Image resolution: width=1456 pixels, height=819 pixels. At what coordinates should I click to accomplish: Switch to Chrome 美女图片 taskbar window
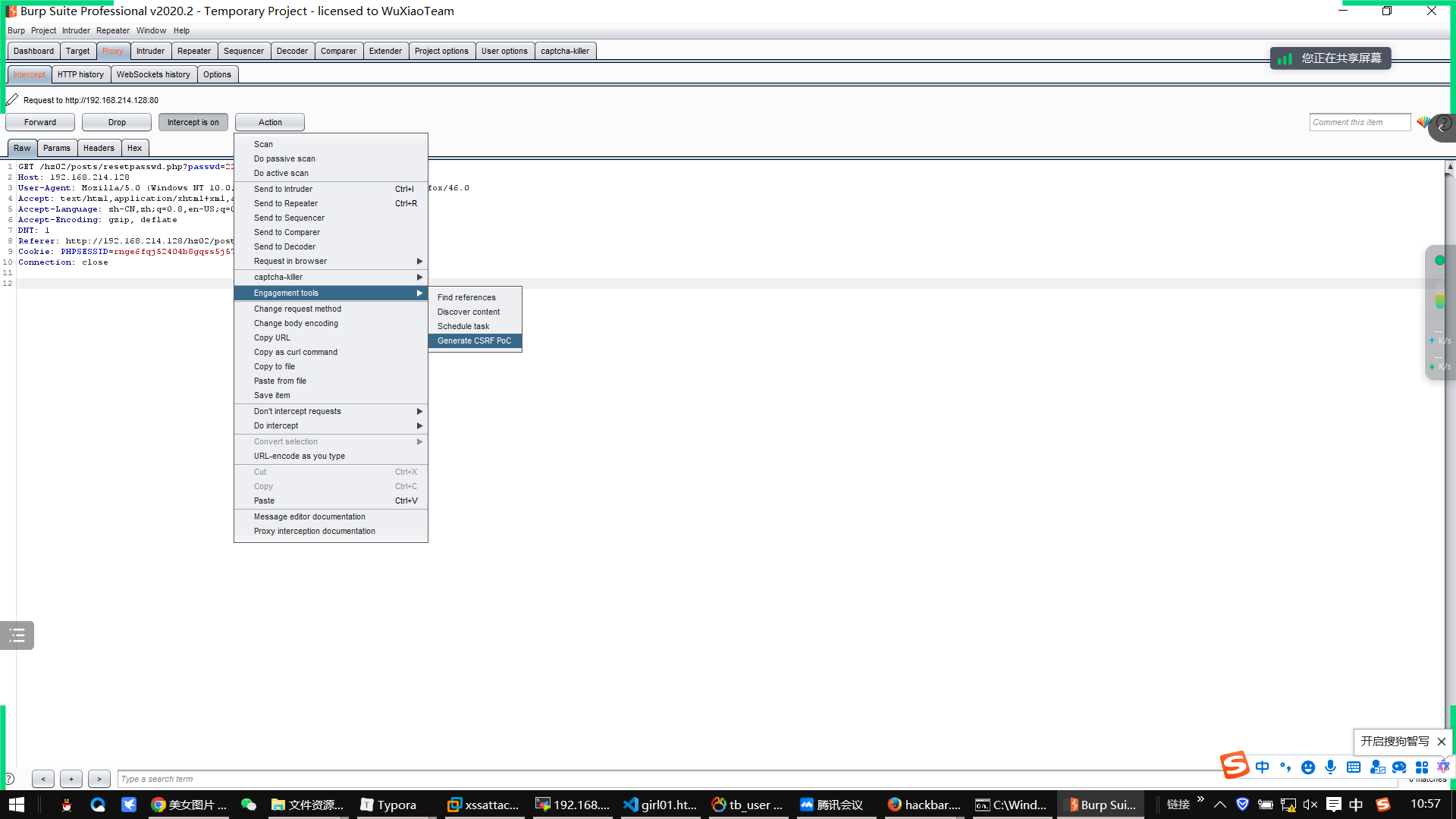189,805
